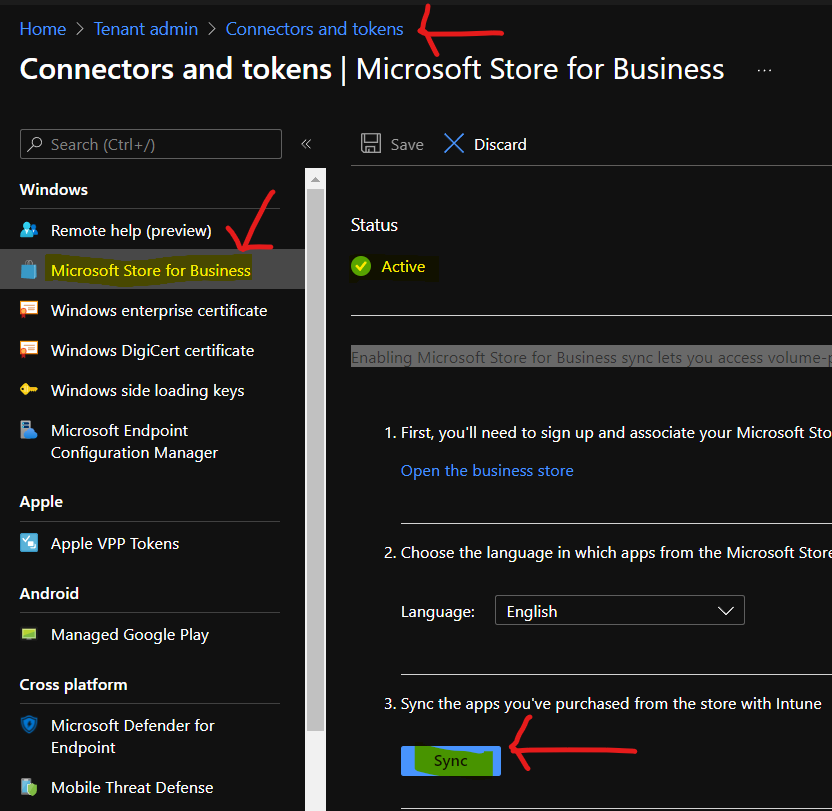Viewport: 832px width, 811px height.
Task: Click the Search (Ctrl+/) input field
Action: coord(151,144)
